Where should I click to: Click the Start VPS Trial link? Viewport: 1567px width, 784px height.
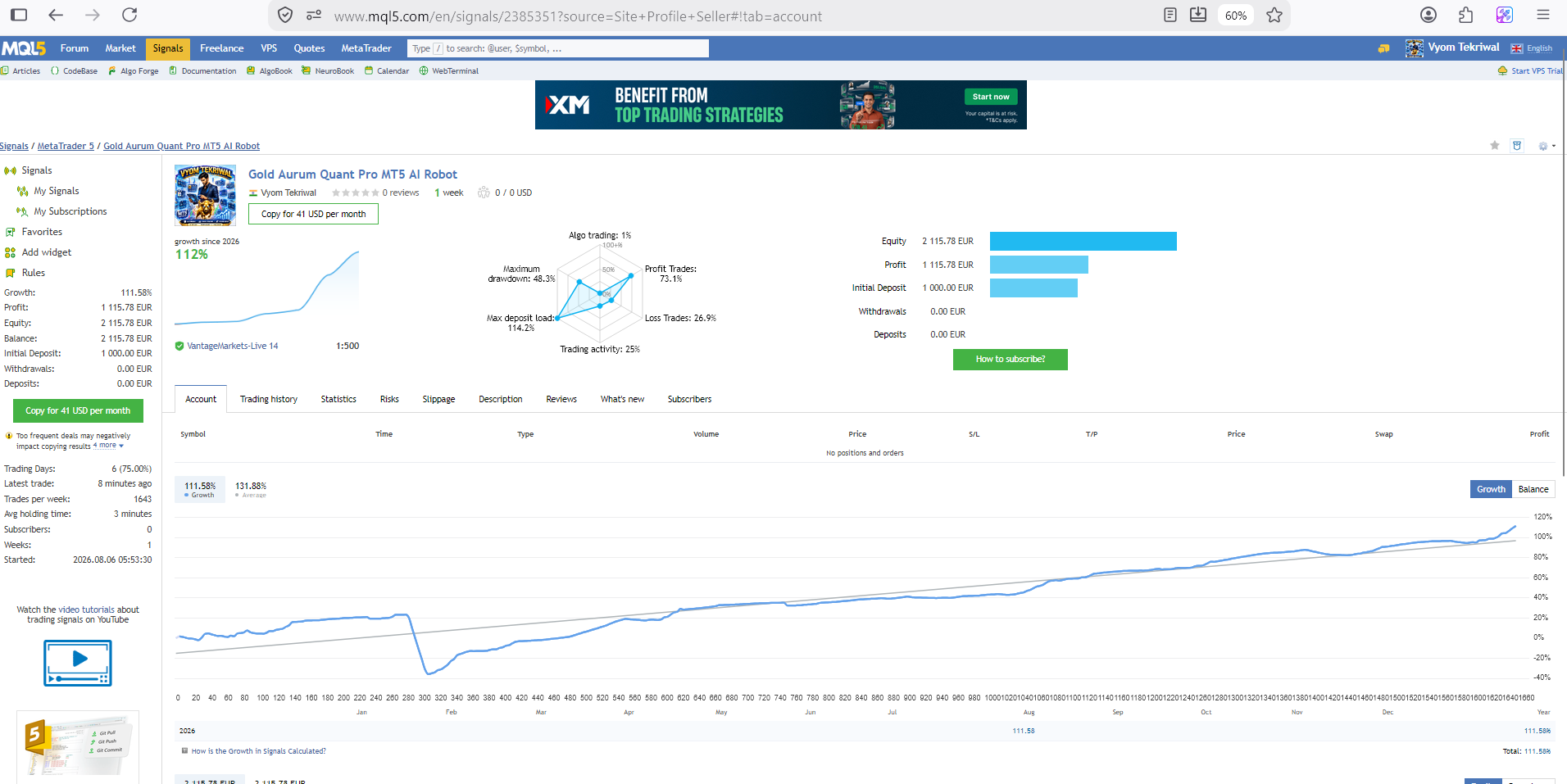1530,71
